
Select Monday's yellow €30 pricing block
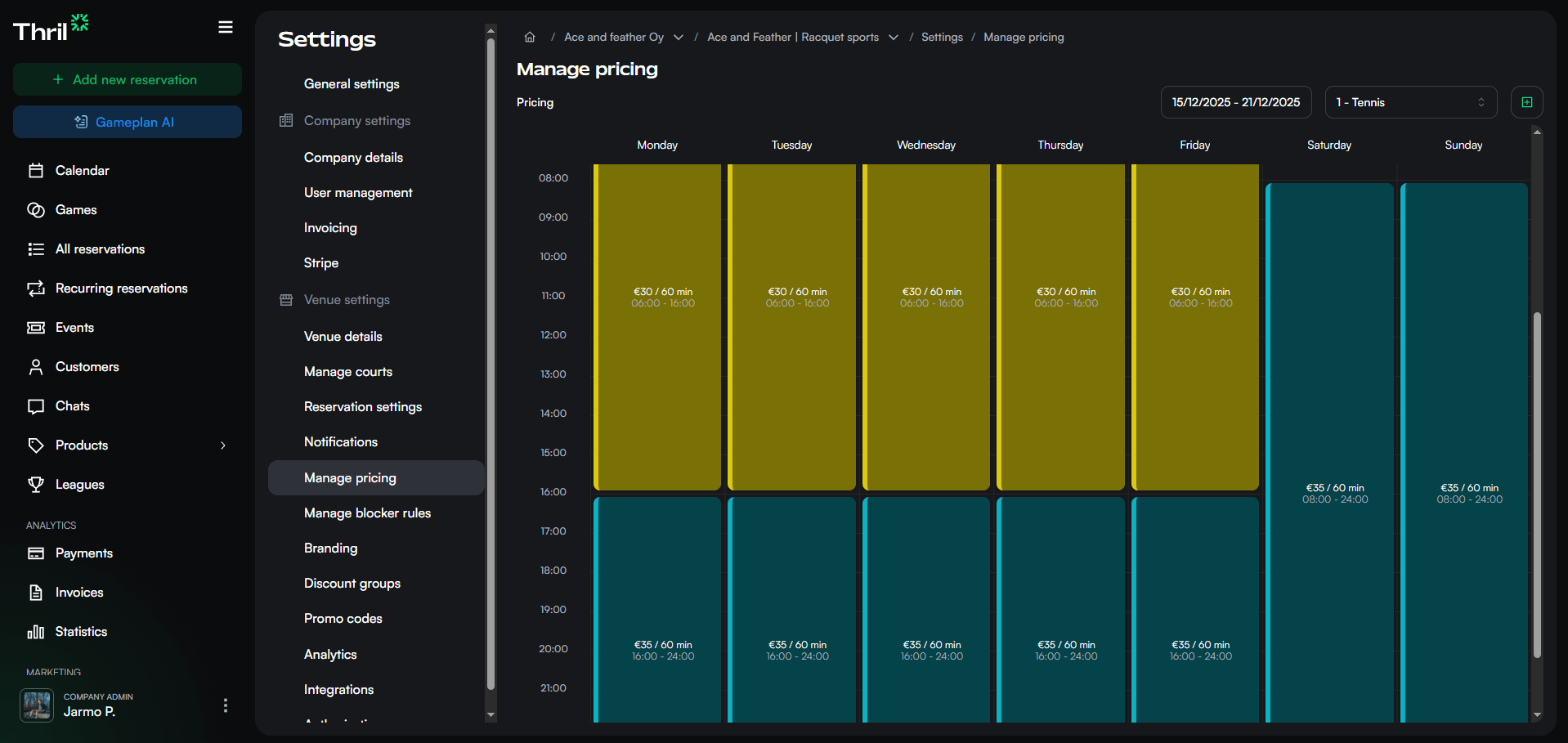coord(657,327)
